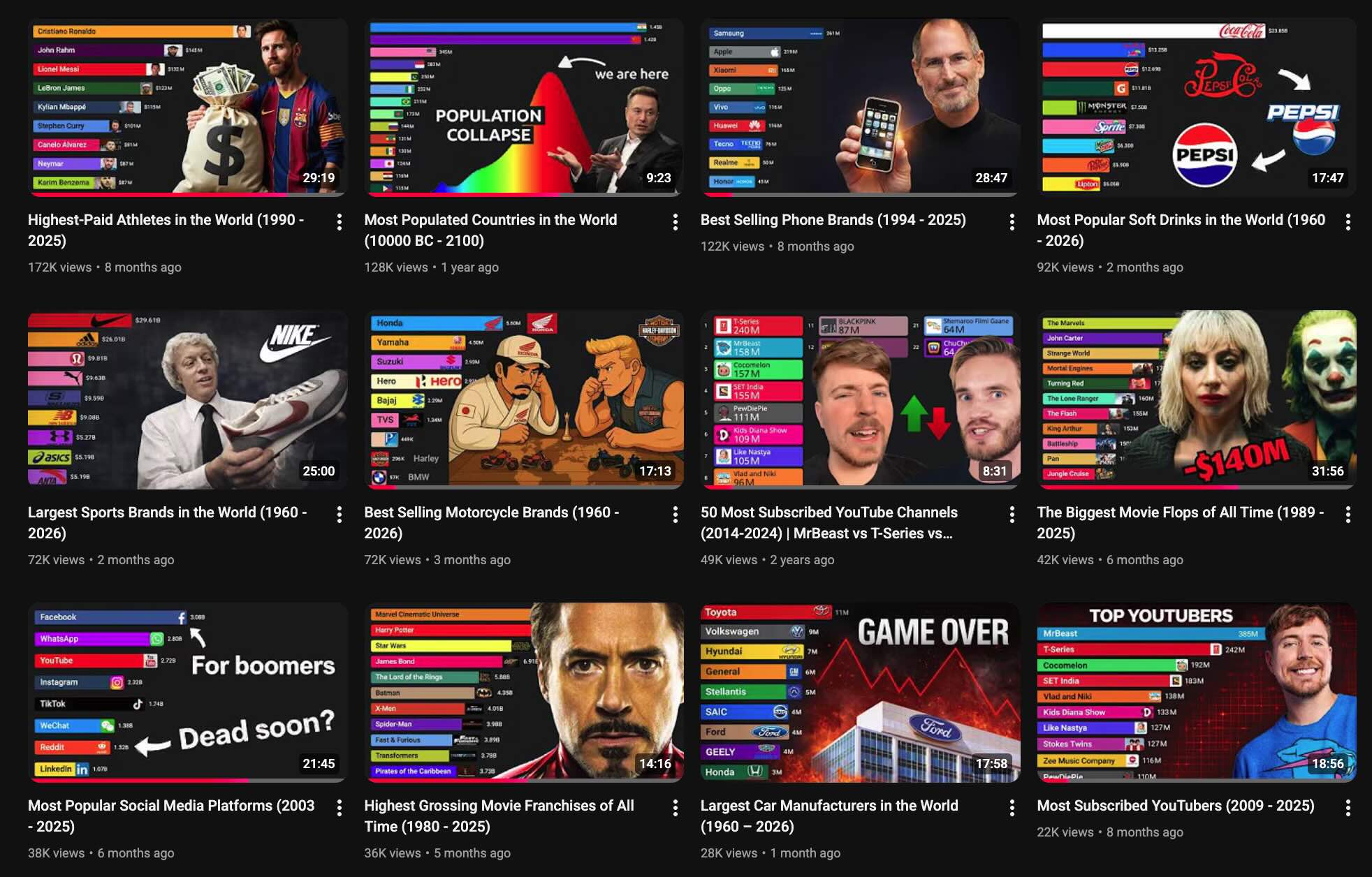Open options menu for Best Selling Phone Brands video
This screenshot has width=1372, height=877.
[x=1012, y=222]
